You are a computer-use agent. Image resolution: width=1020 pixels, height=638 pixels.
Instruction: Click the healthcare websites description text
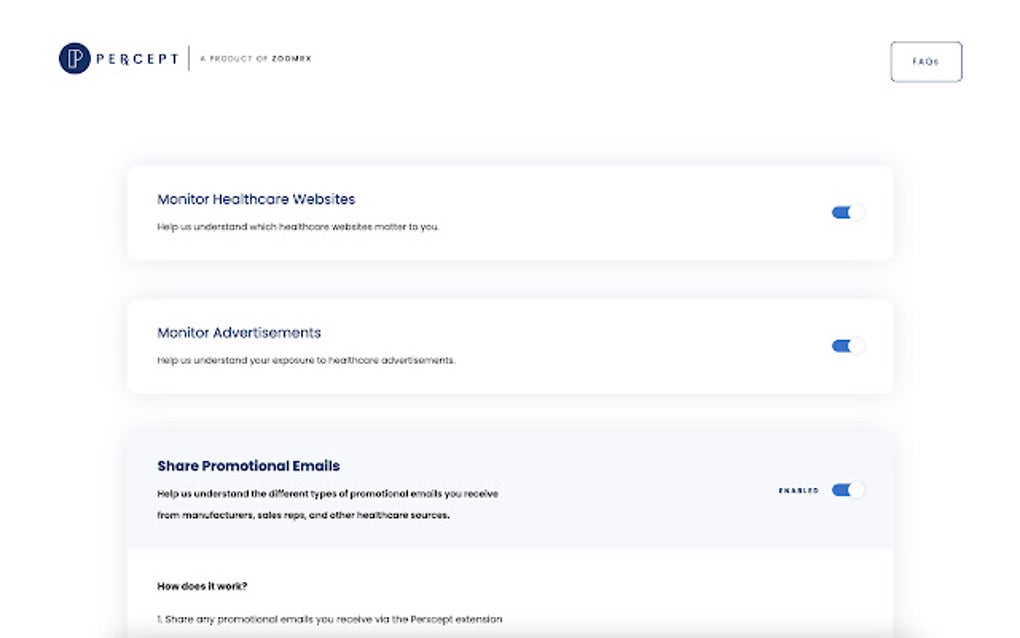coord(297,227)
